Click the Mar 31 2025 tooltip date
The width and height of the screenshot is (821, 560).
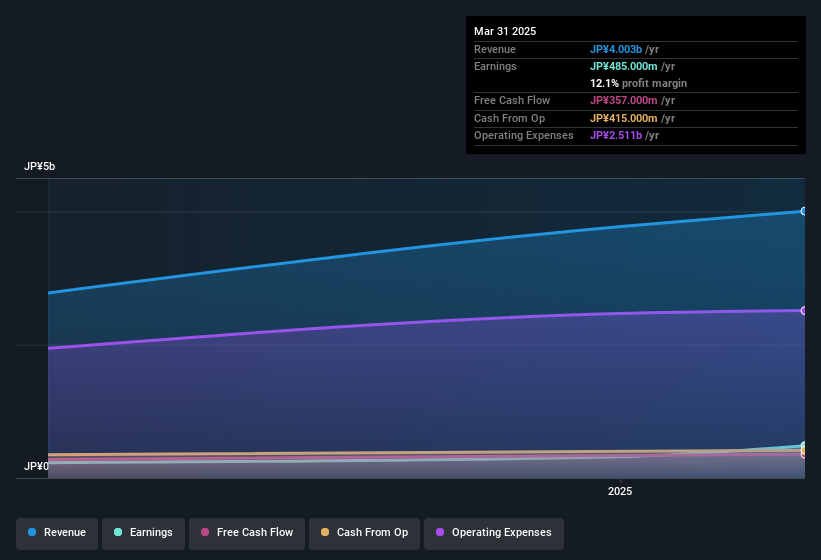[x=505, y=31]
